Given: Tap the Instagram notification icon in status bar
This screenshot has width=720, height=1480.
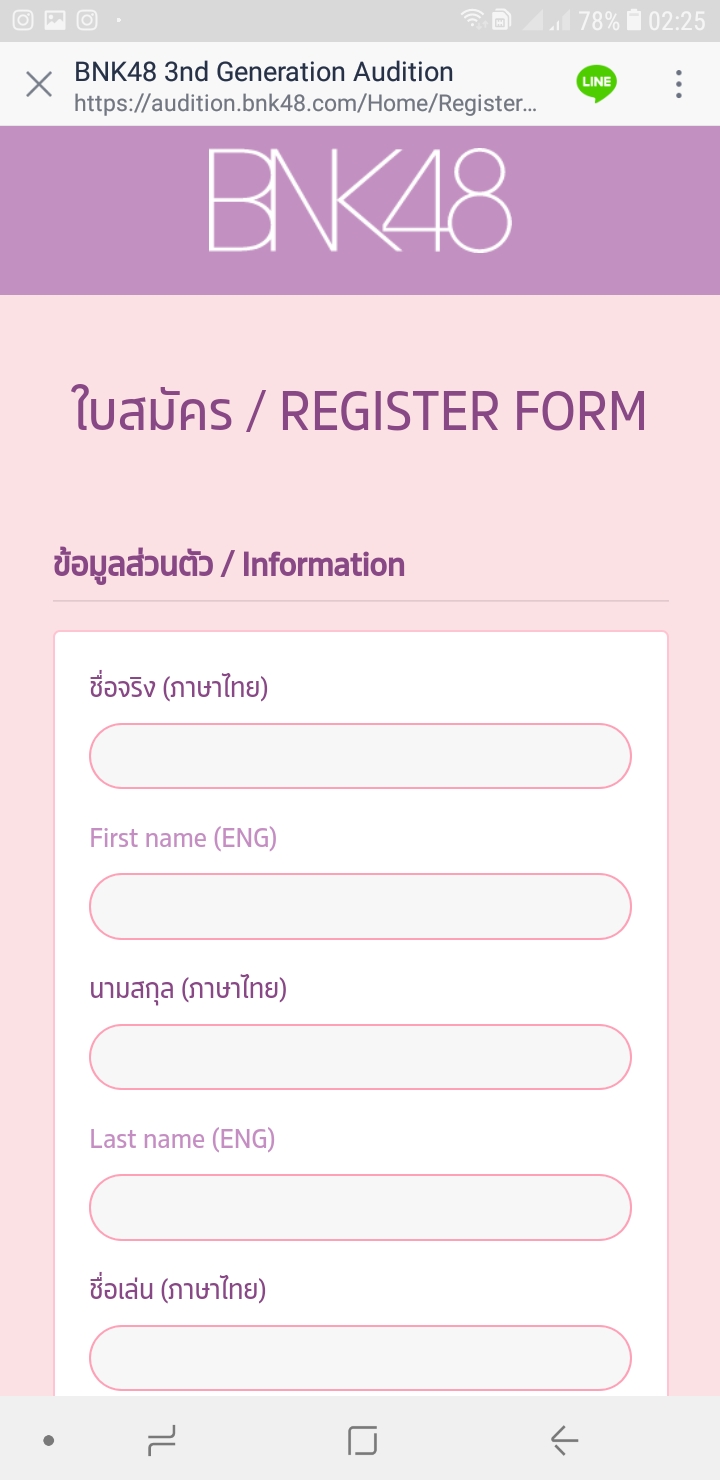Looking at the screenshot, I should click(x=22, y=20).
